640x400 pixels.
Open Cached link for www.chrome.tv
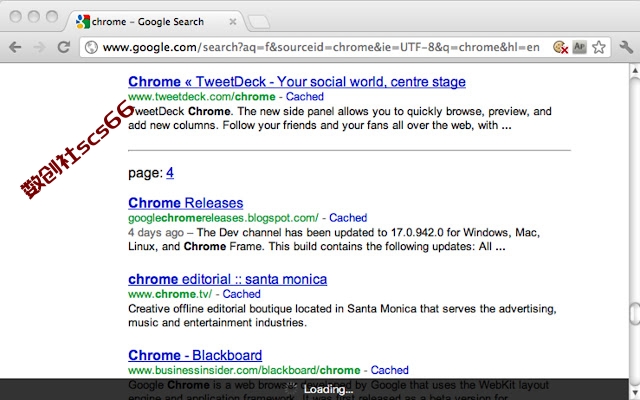click(x=241, y=294)
